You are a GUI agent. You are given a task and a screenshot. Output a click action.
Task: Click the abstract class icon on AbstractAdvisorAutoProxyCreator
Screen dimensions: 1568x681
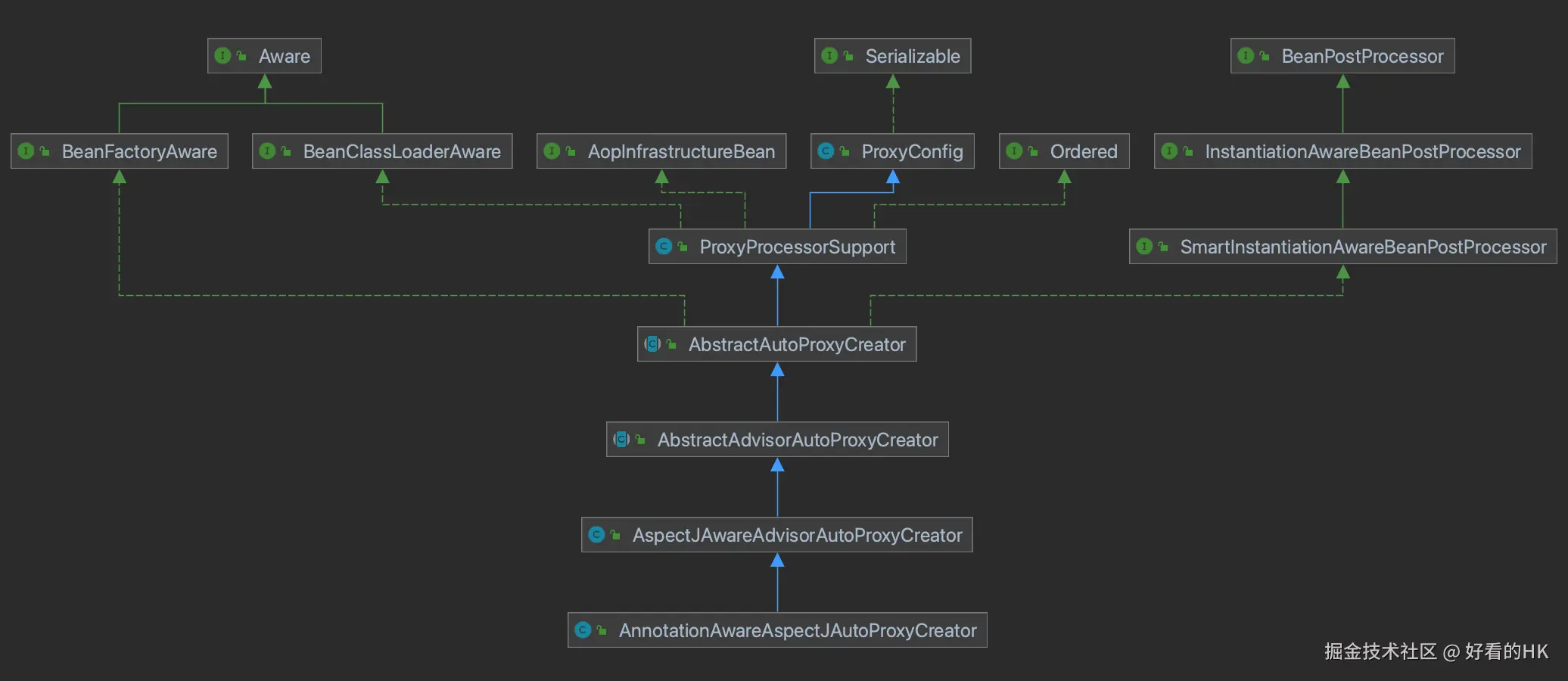pos(622,439)
